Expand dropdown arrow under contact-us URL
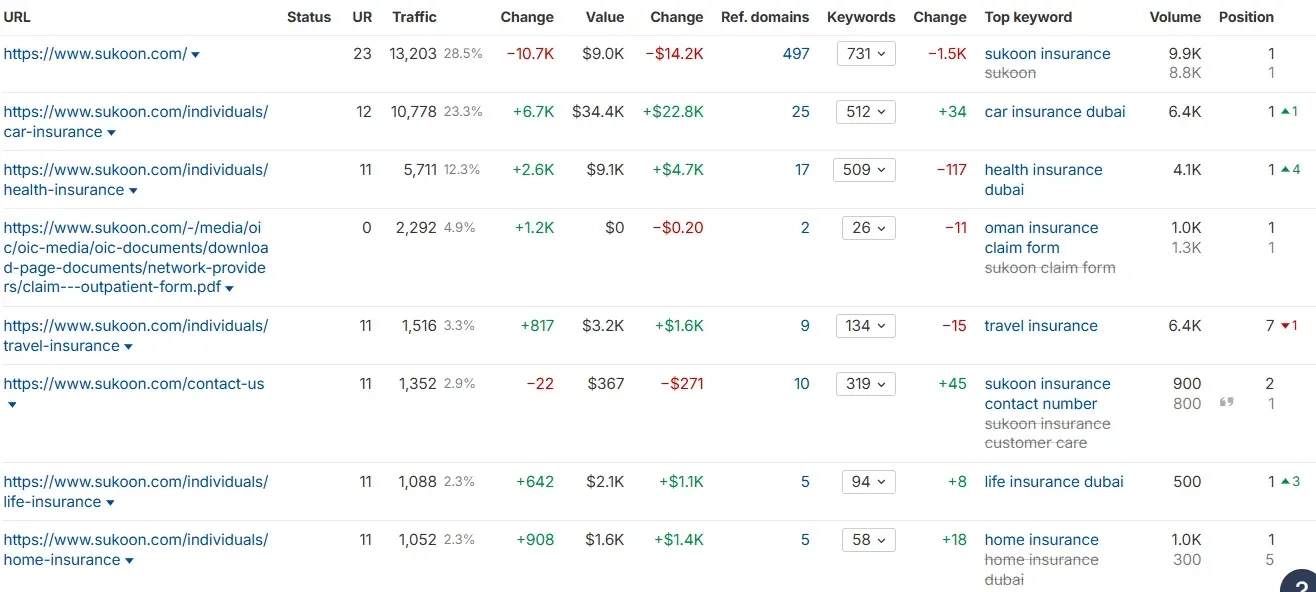This screenshot has height=592, width=1316. point(12,405)
